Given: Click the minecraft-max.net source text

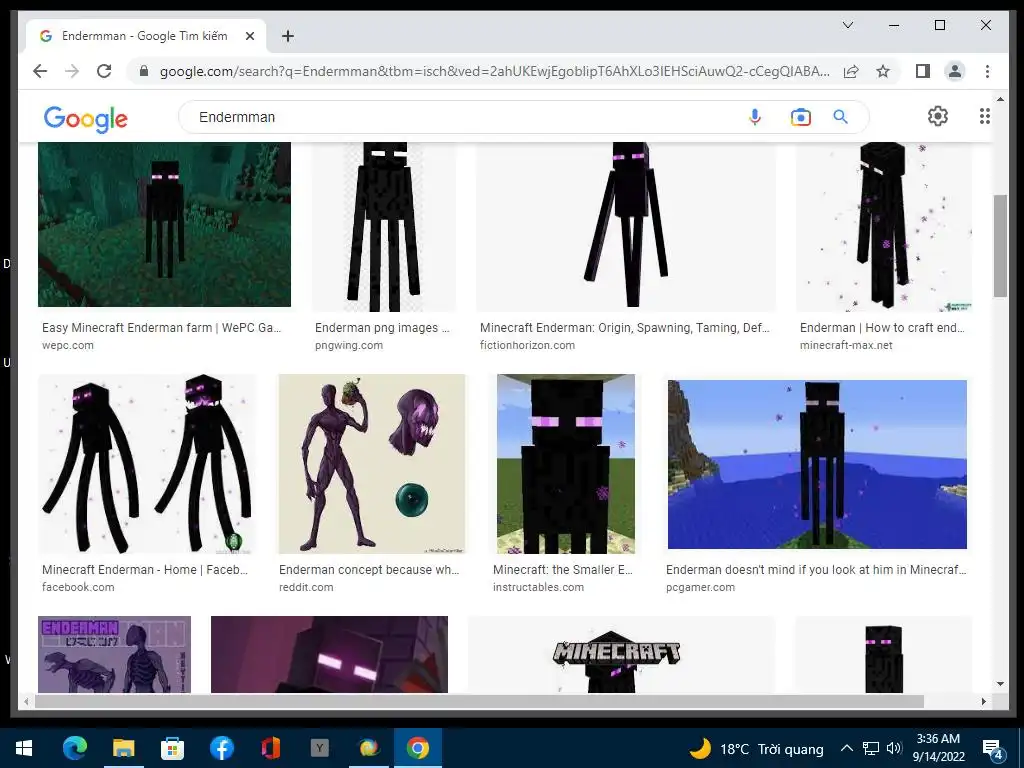Looking at the screenshot, I should click(x=846, y=345).
